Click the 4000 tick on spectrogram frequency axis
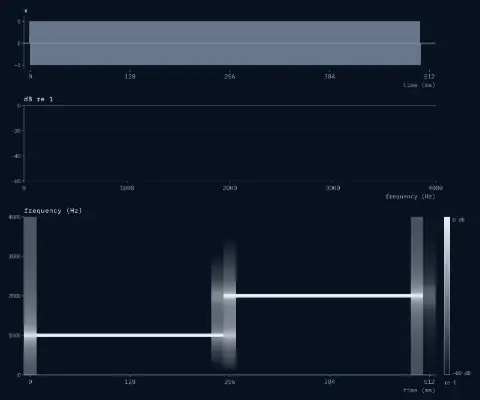 click(x=14, y=217)
